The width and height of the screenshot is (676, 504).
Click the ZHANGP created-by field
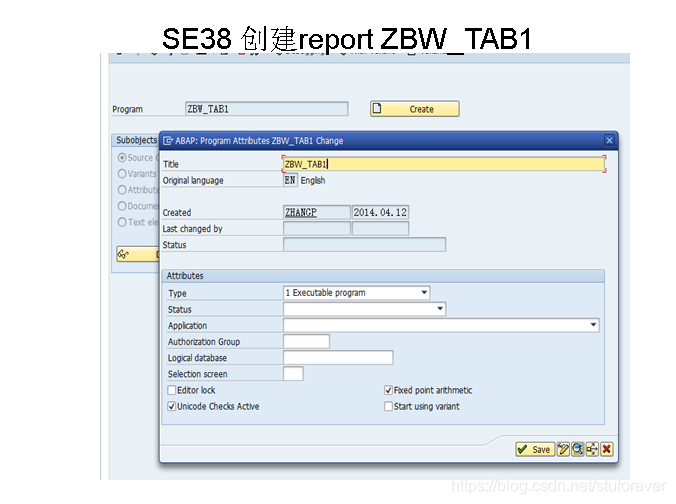[316, 212]
